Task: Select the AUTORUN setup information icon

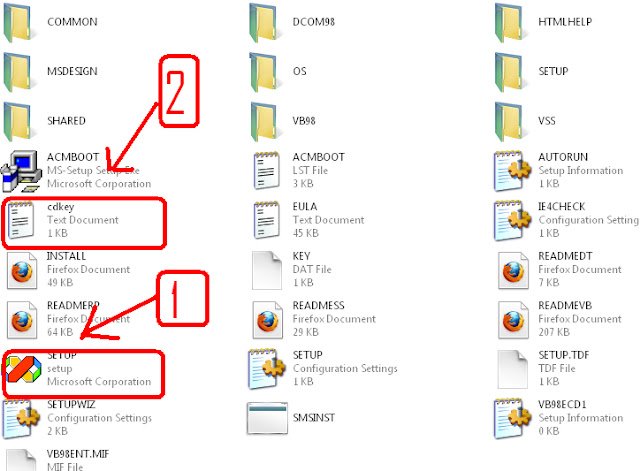Action: pos(512,171)
